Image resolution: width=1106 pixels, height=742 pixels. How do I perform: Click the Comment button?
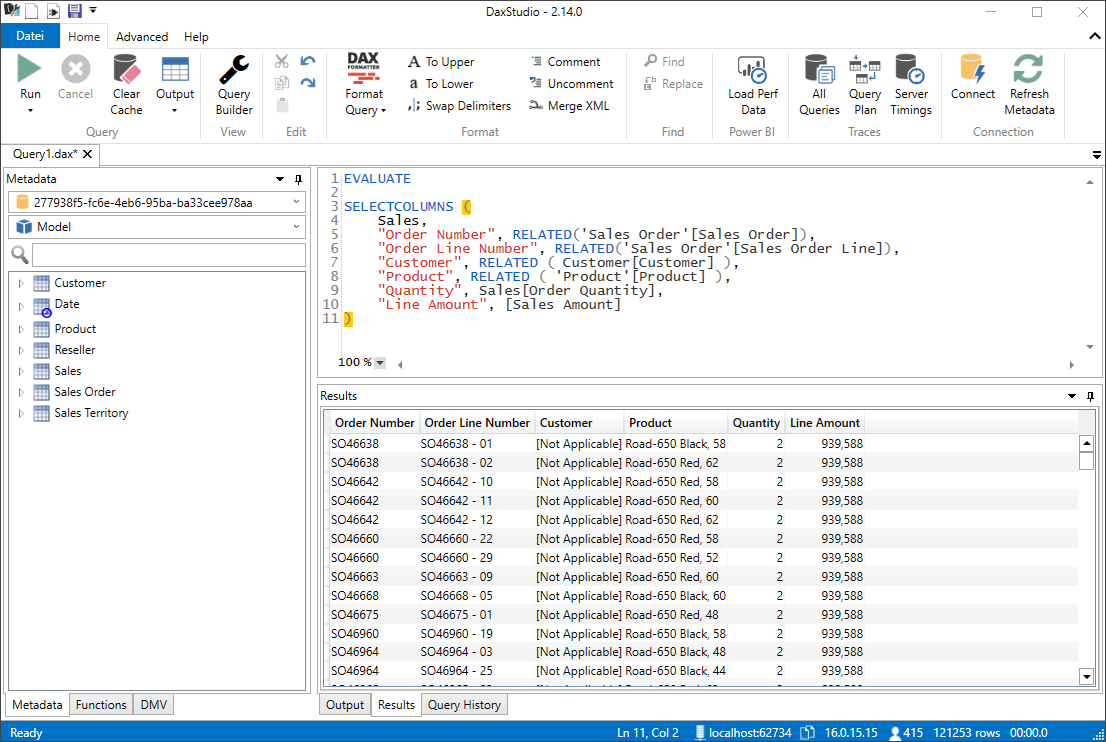coord(565,62)
